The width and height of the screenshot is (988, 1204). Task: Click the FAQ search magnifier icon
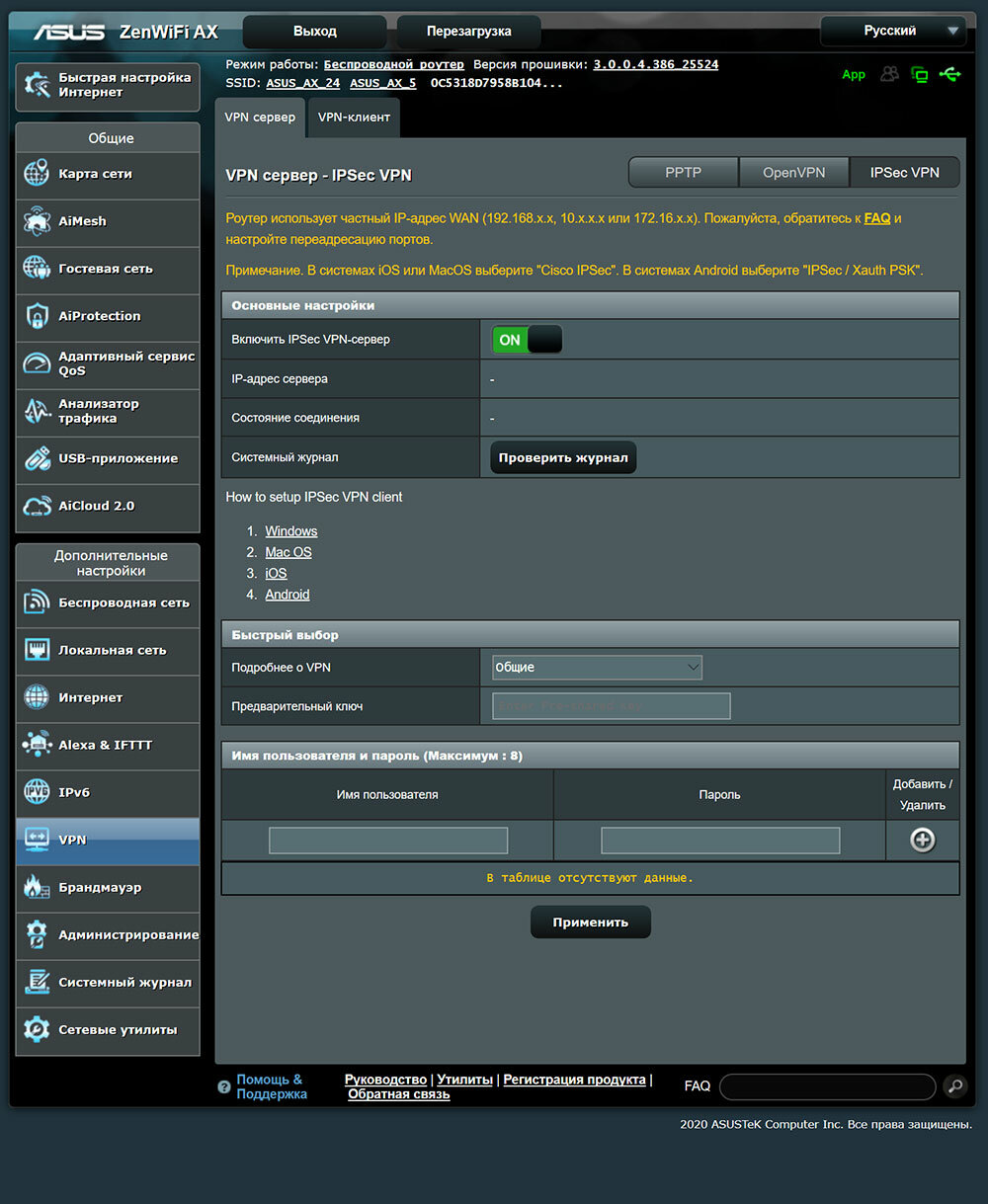955,1086
